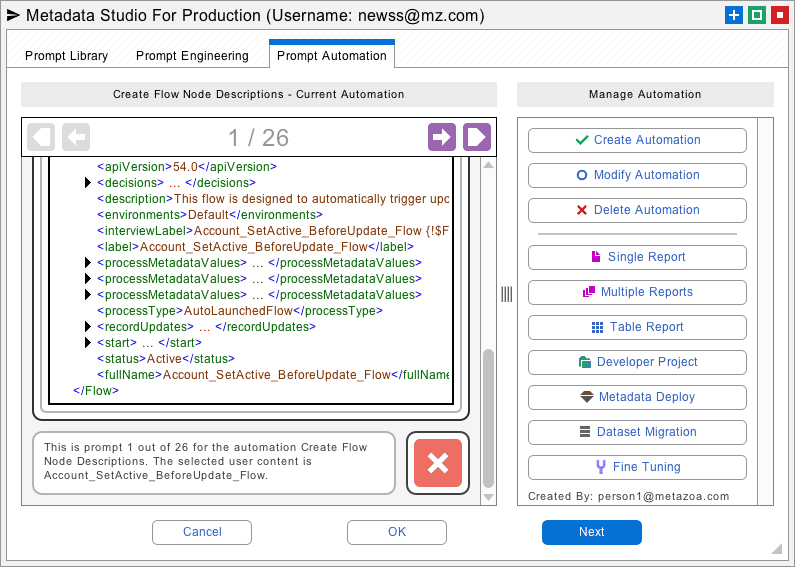795x567 pixels.
Task: Switch to Prompt Engineering tab
Action: (192, 56)
